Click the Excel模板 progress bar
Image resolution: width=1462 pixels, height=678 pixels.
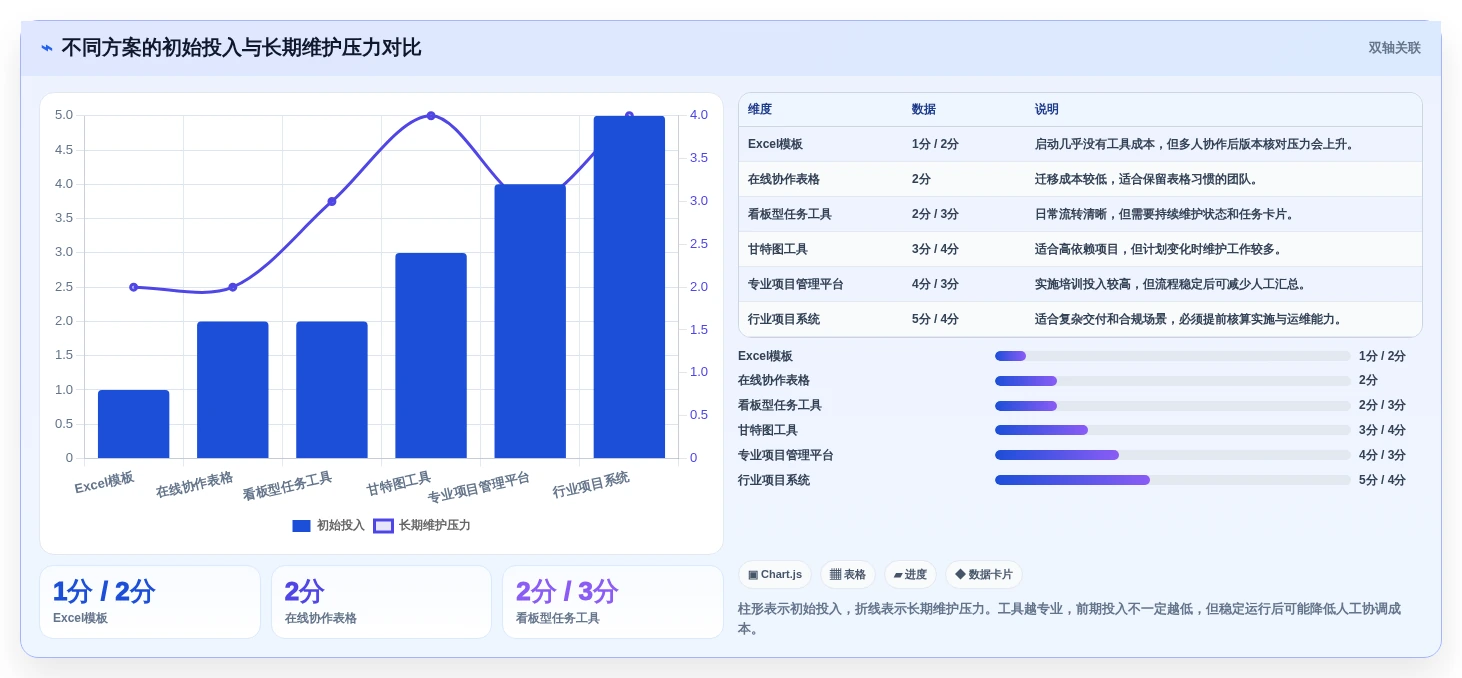pyautogui.click(x=1172, y=356)
